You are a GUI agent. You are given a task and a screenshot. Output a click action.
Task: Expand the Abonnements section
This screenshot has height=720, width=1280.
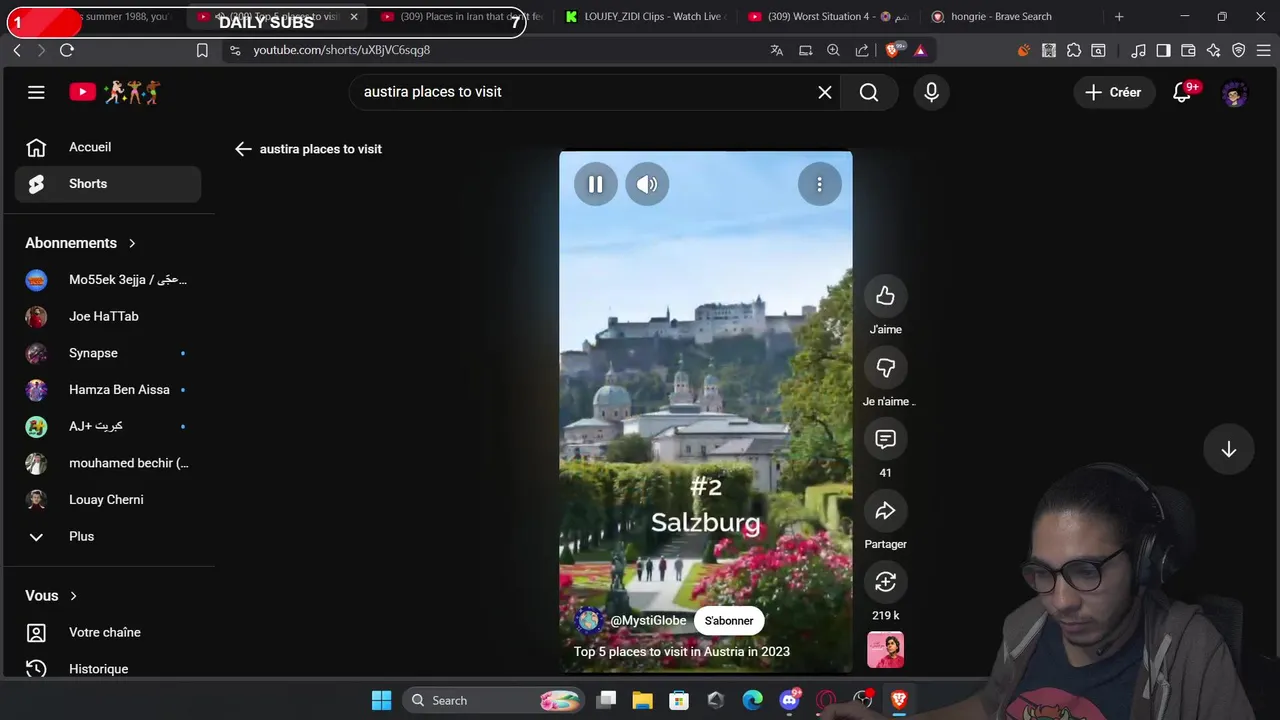81,243
